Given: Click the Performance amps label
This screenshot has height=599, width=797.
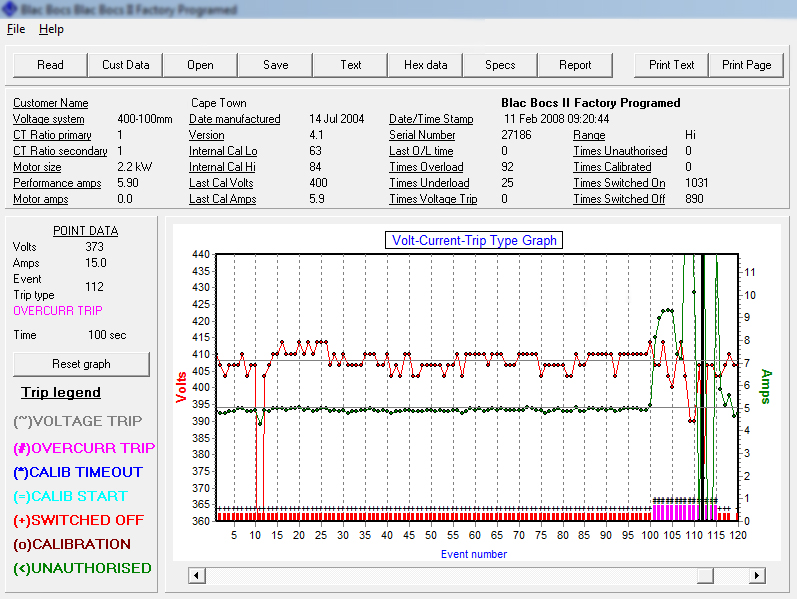Looking at the screenshot, I should point(57,183).
